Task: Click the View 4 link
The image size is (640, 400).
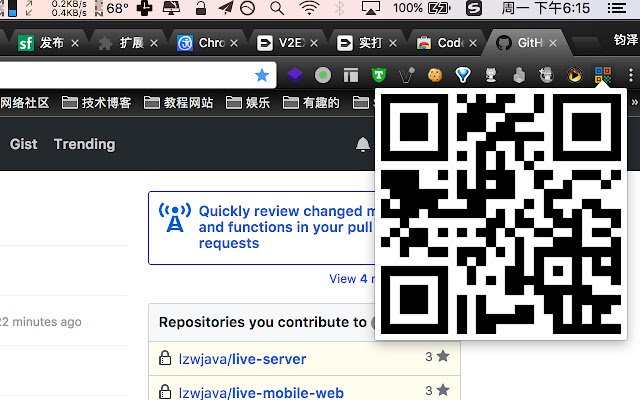Action: pos(351,279)
